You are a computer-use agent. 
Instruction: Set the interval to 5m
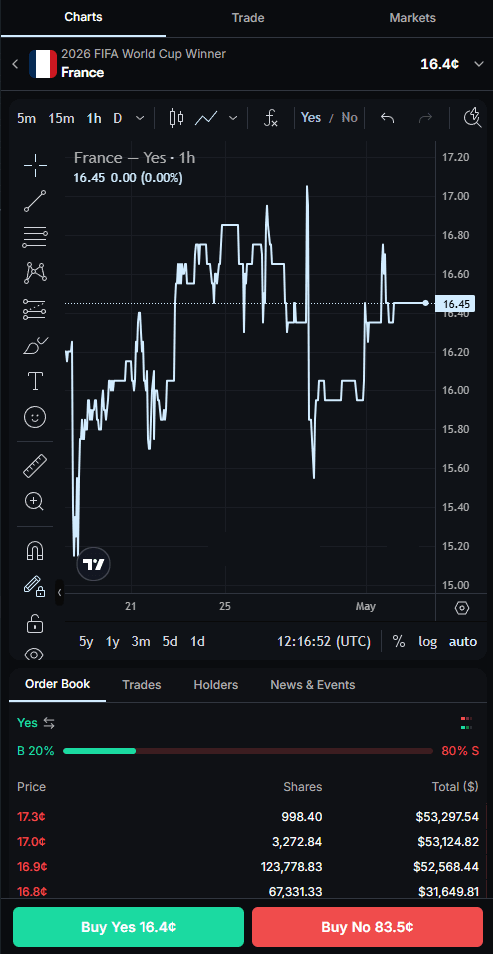tap(26, 118)
